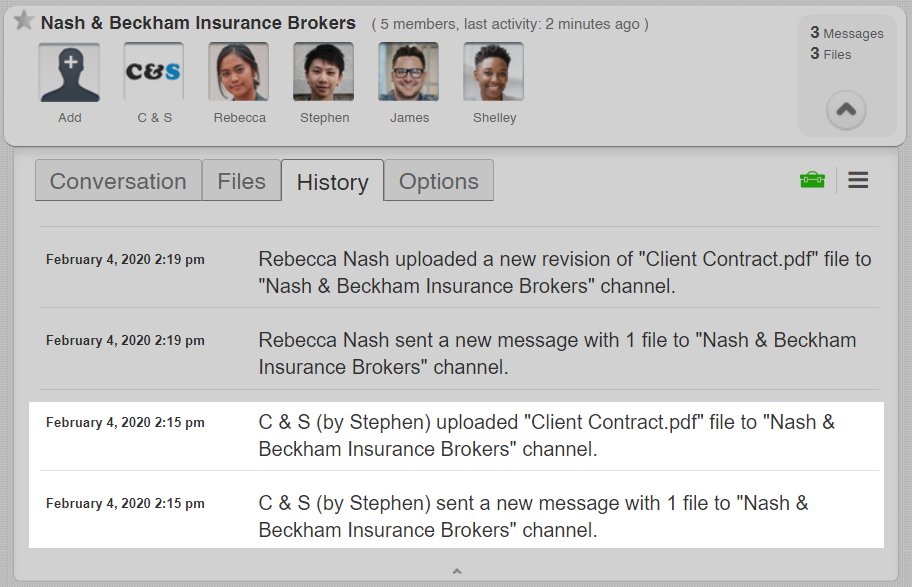
Task: Click the 3 Messages counter
Action: [846, 33]
